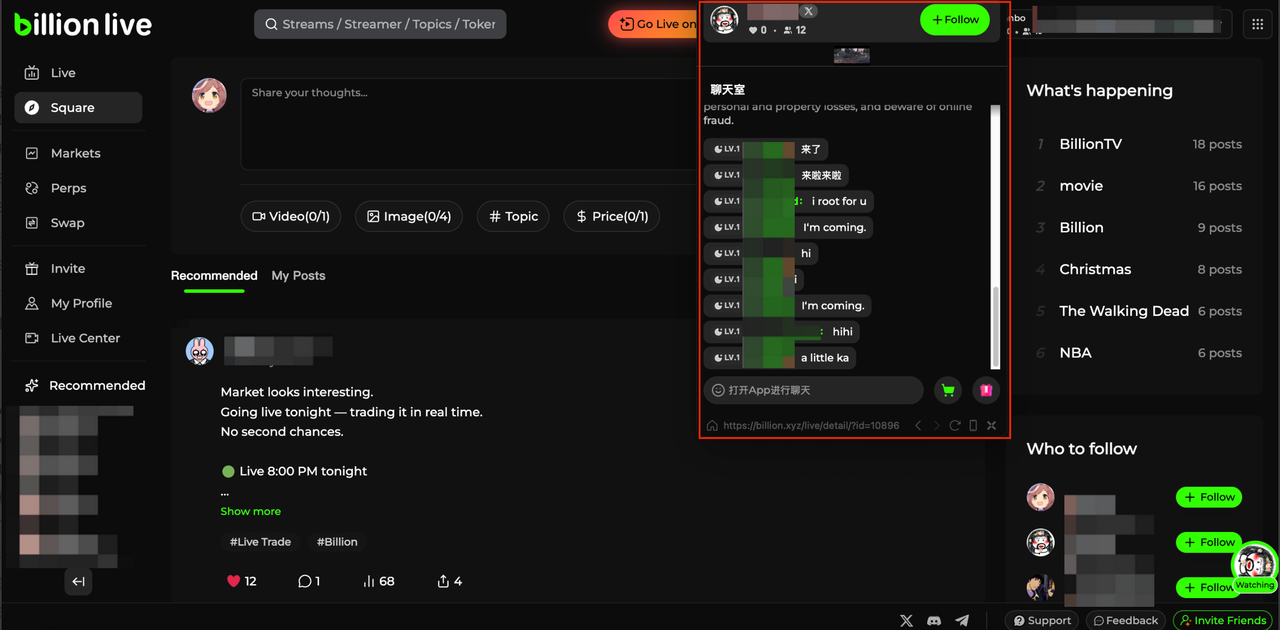Open the Discord link in footer
This screenshot has height=630, width=1280.
[x=934, y=621]
